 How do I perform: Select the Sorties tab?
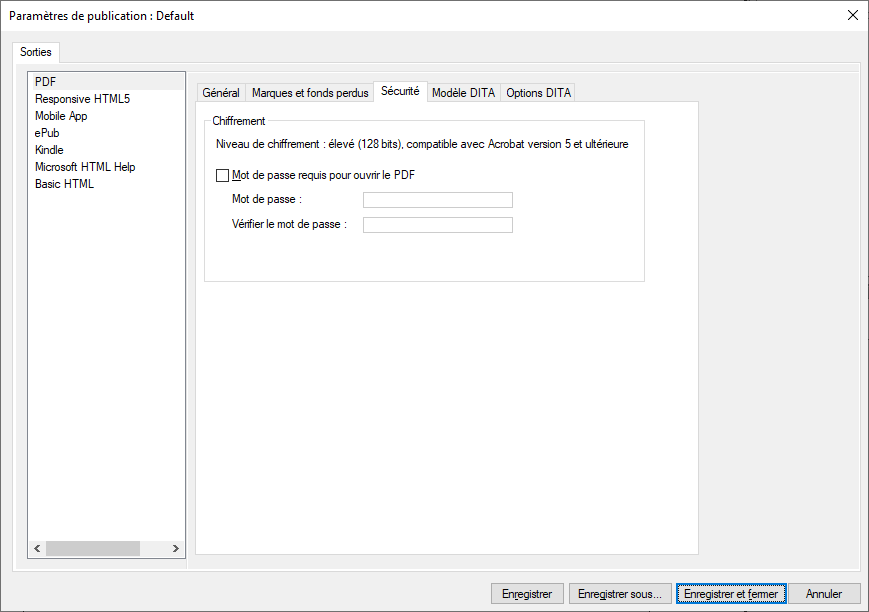(x=36, y=52)
